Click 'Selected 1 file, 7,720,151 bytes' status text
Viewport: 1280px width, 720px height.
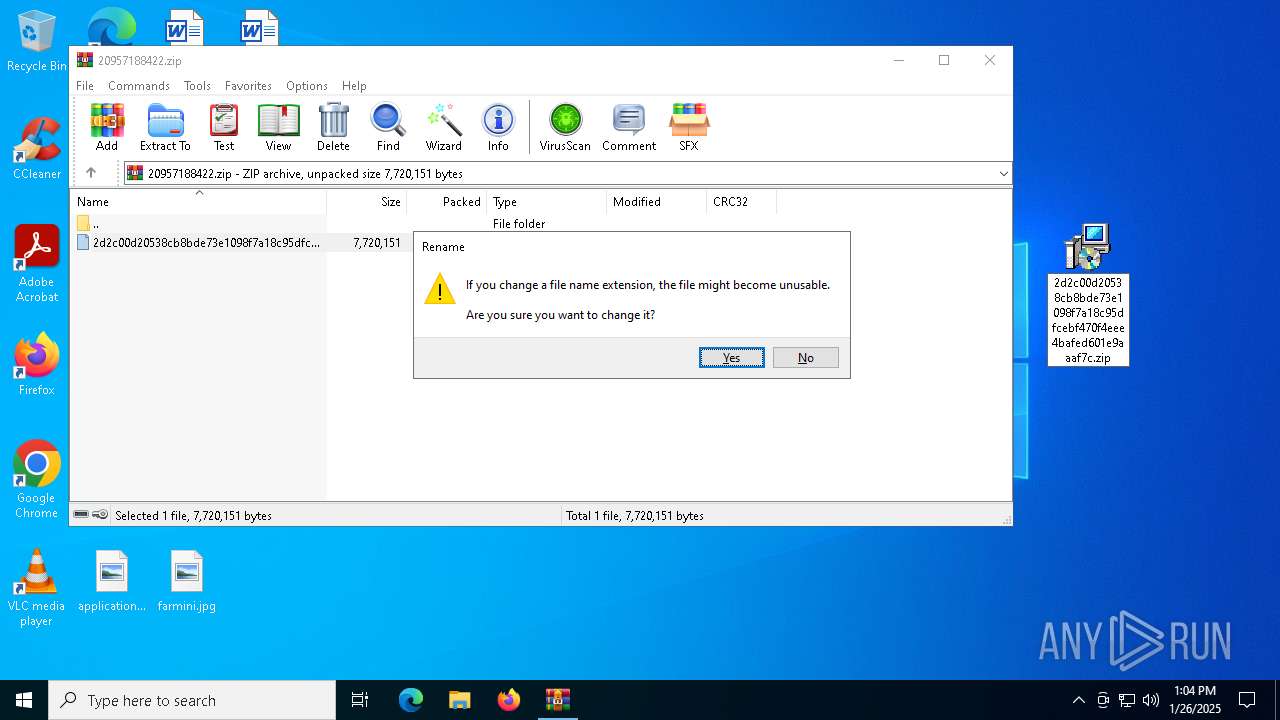tap(193, 516)
